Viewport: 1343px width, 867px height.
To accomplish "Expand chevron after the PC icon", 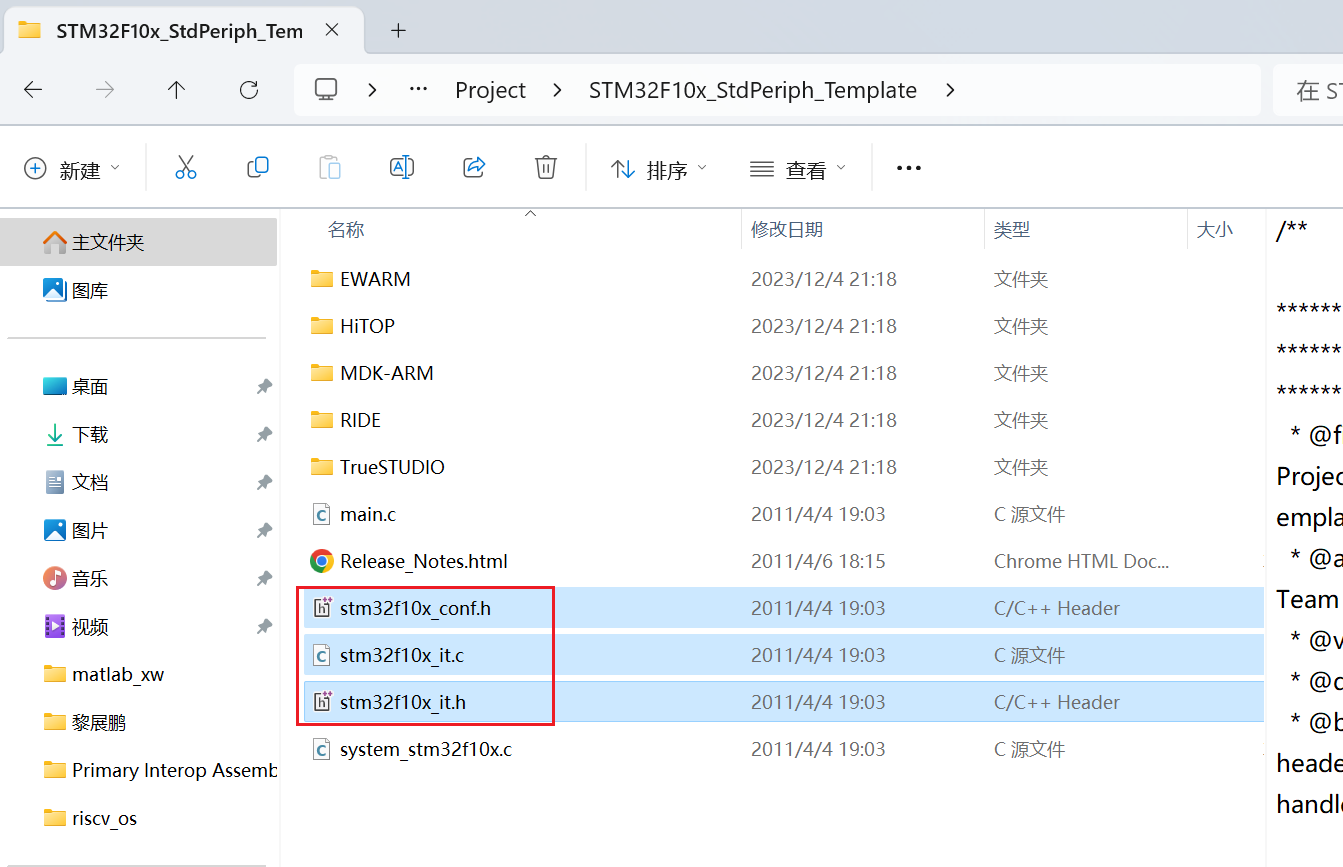I will [372, 90].
